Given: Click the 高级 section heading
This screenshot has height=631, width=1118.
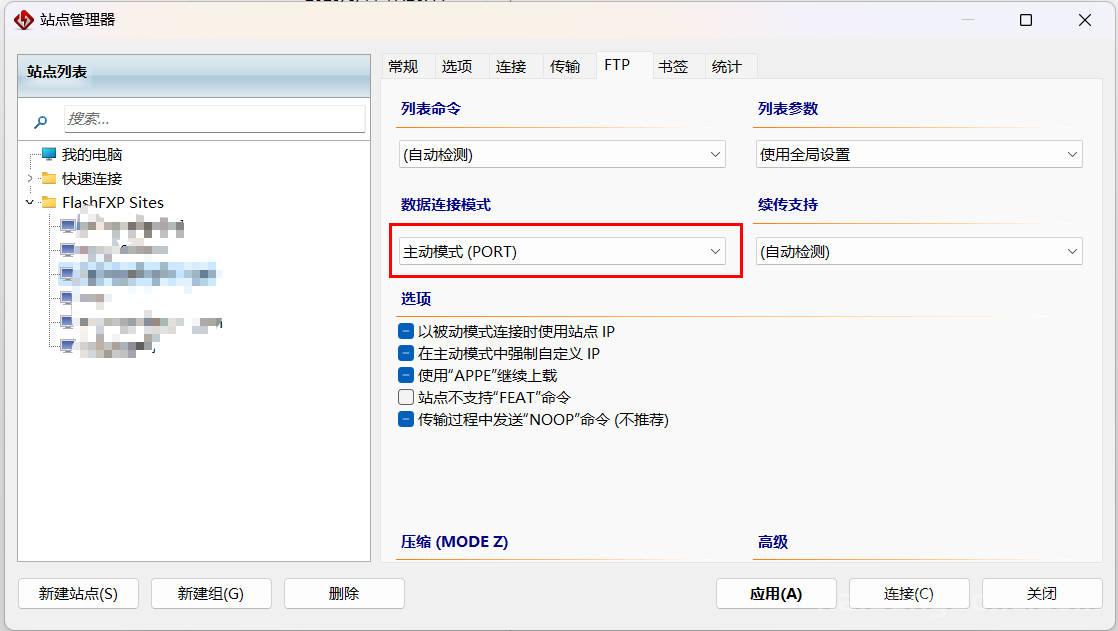Looking at the screenshot, I should point(773,542).
